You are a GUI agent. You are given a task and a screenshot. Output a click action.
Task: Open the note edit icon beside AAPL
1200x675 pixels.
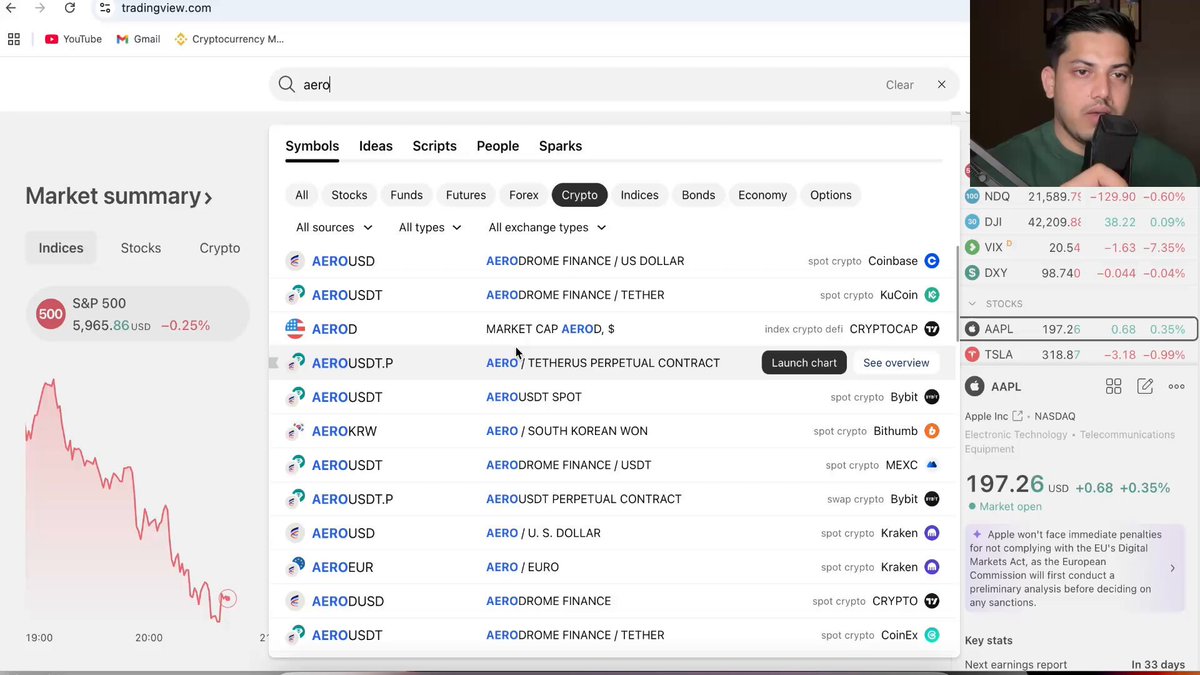point(1145,386)
